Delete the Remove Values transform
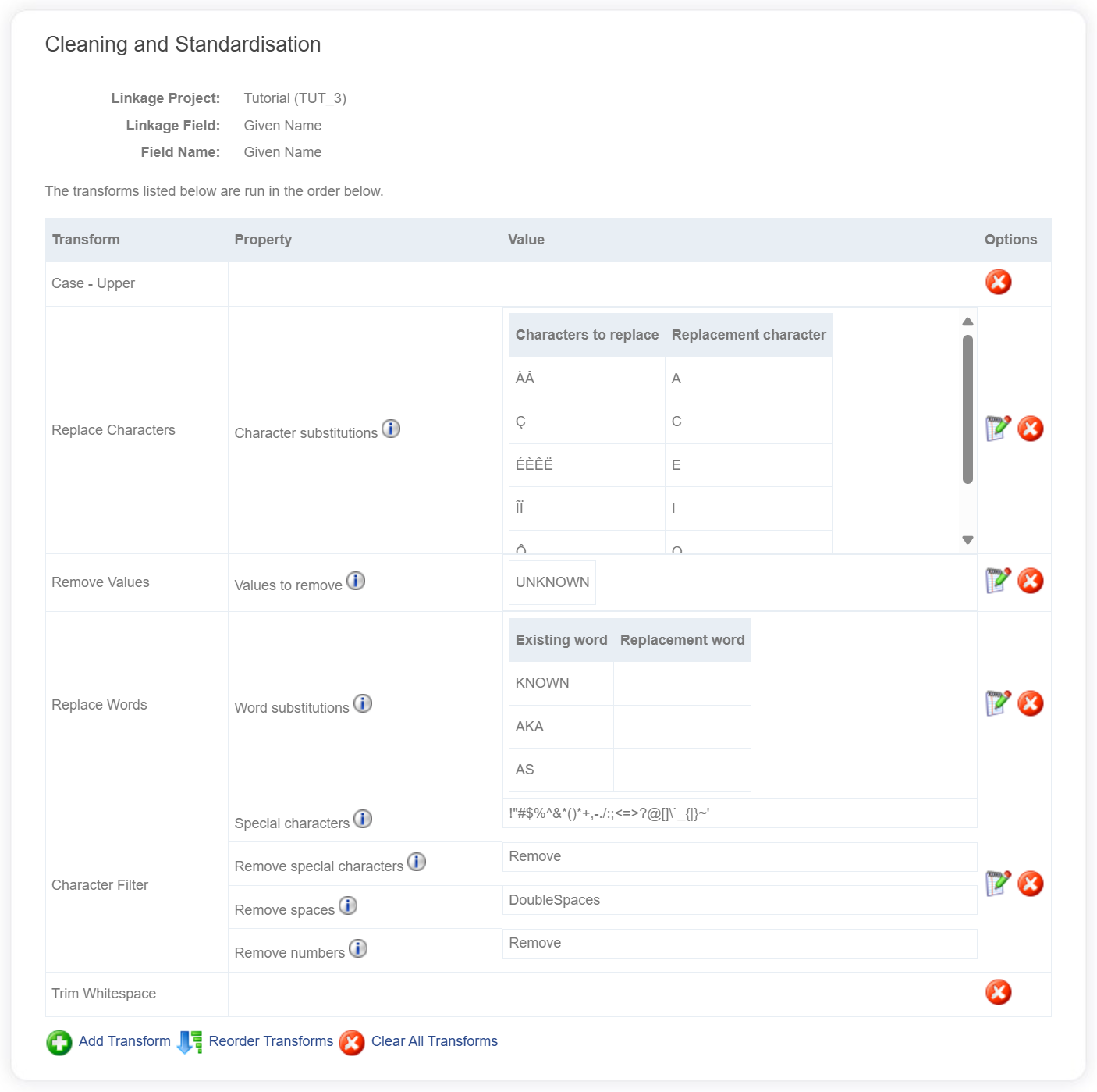This screenshot has width=1097, height=1092. [x=1030, y=581]
